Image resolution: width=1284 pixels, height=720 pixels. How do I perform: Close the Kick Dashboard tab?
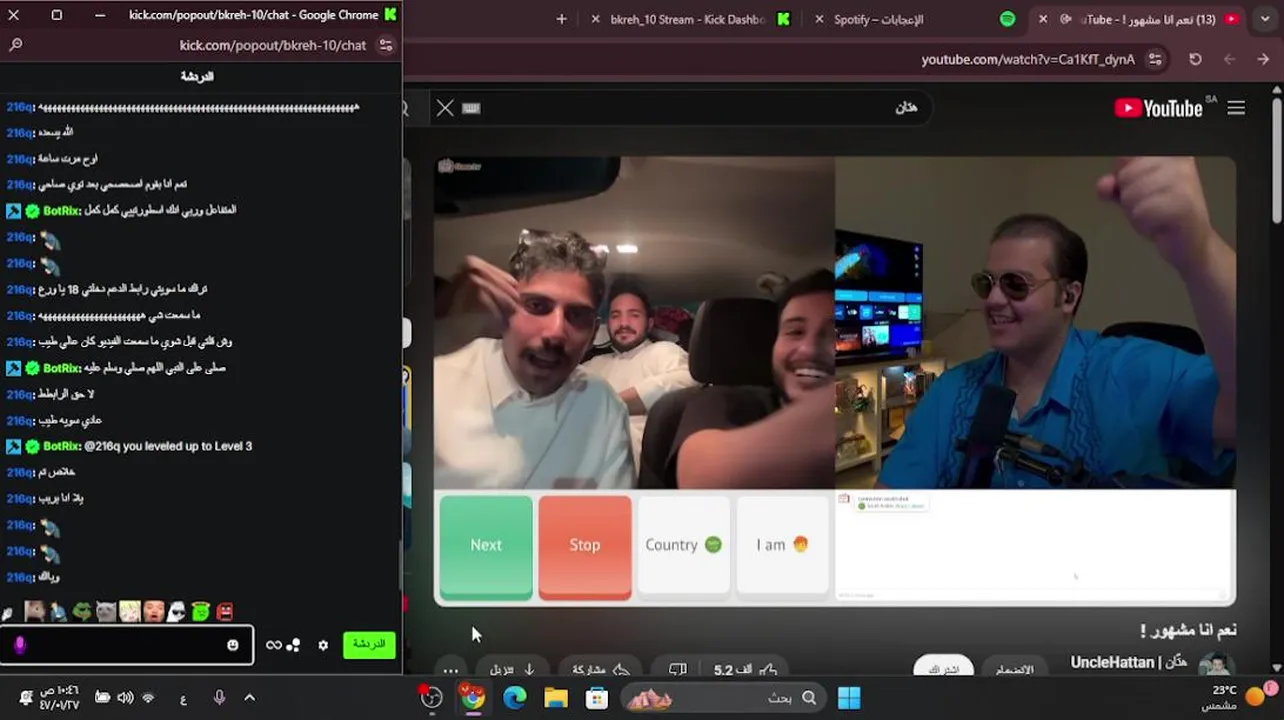point(597,19)
